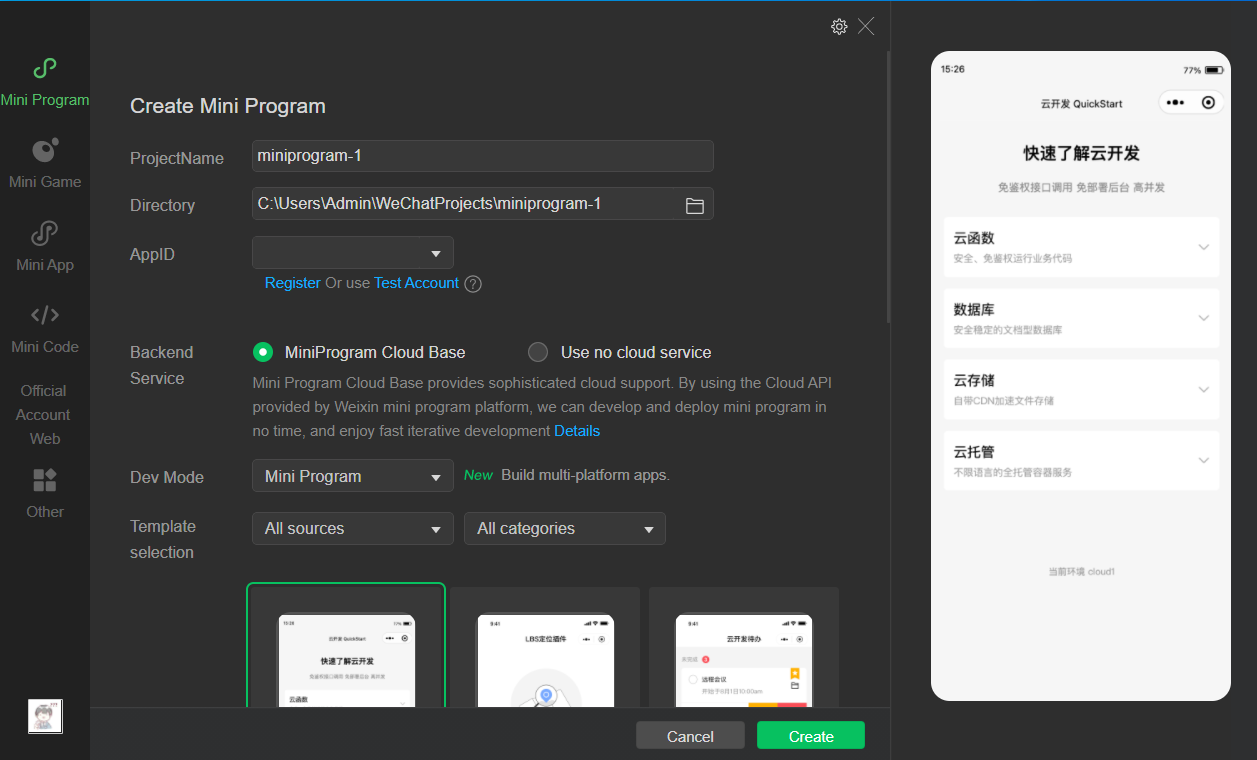Open the AppID dropdown

click(353, 253)
